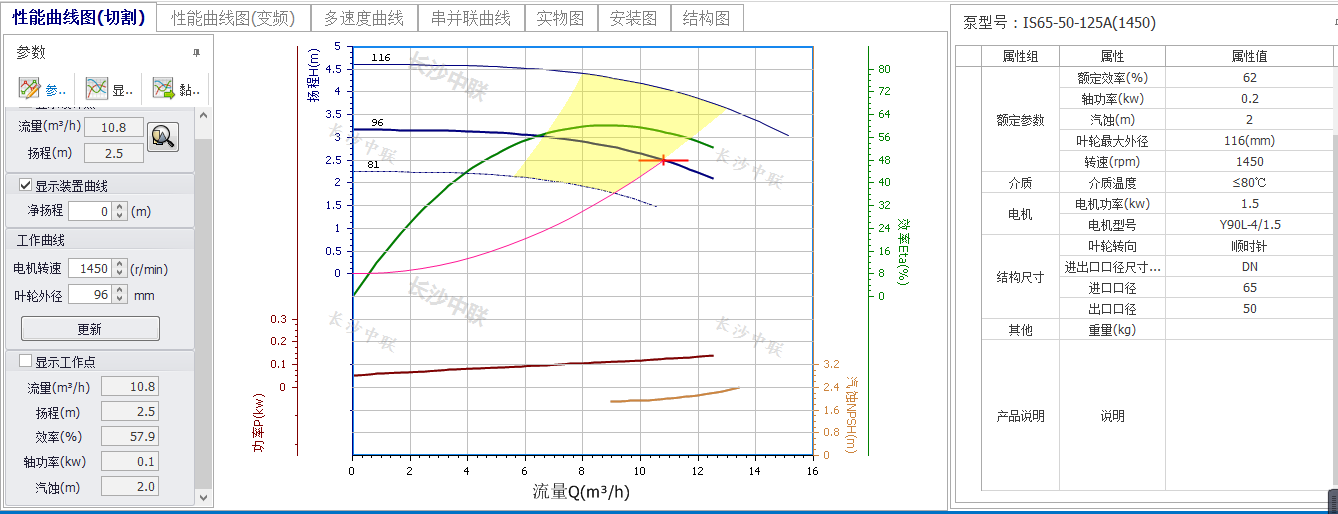
Task: Select the 叶轮最大外径 value 116(mm)
Action: [x=1250, y=140]
